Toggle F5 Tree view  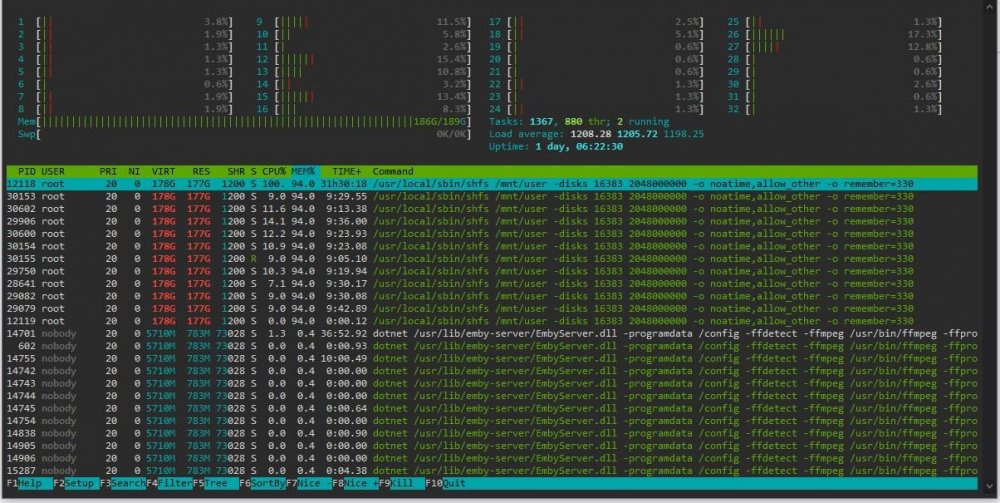(x=216, y=483)
